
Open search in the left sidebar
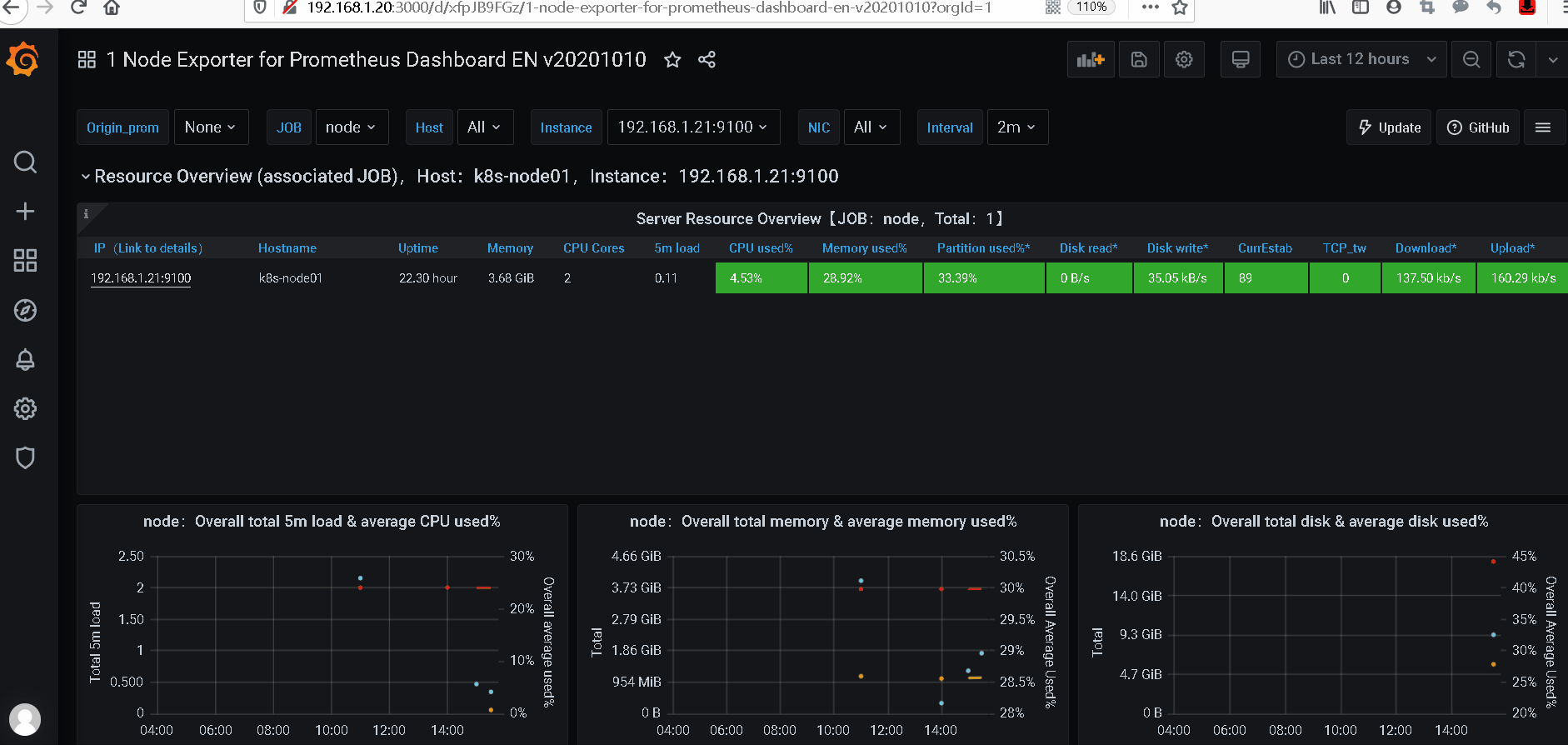point(25,162)
